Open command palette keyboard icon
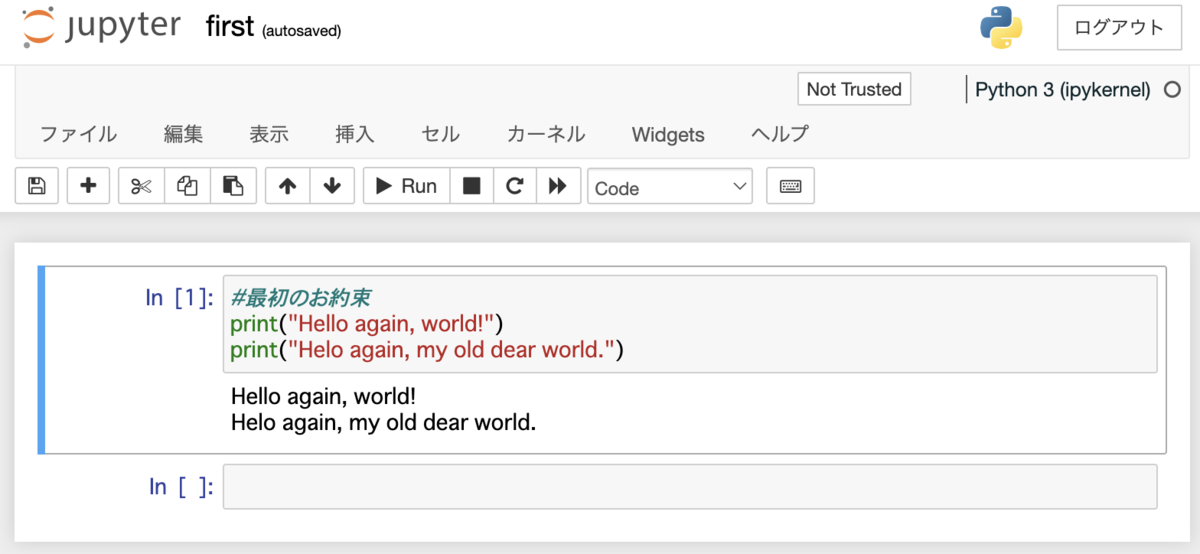 (790, 186)
